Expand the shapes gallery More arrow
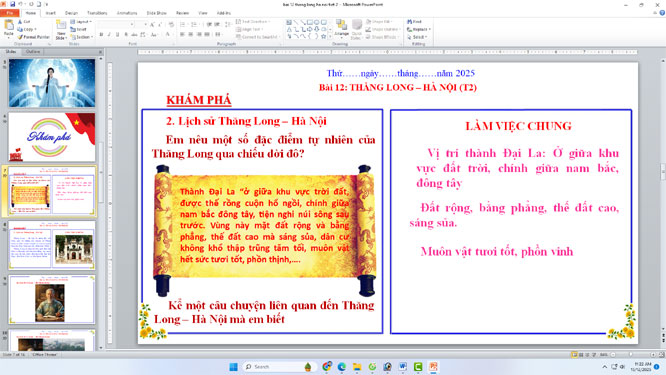This screenshot has width=666, height=375. pos(330,37)
